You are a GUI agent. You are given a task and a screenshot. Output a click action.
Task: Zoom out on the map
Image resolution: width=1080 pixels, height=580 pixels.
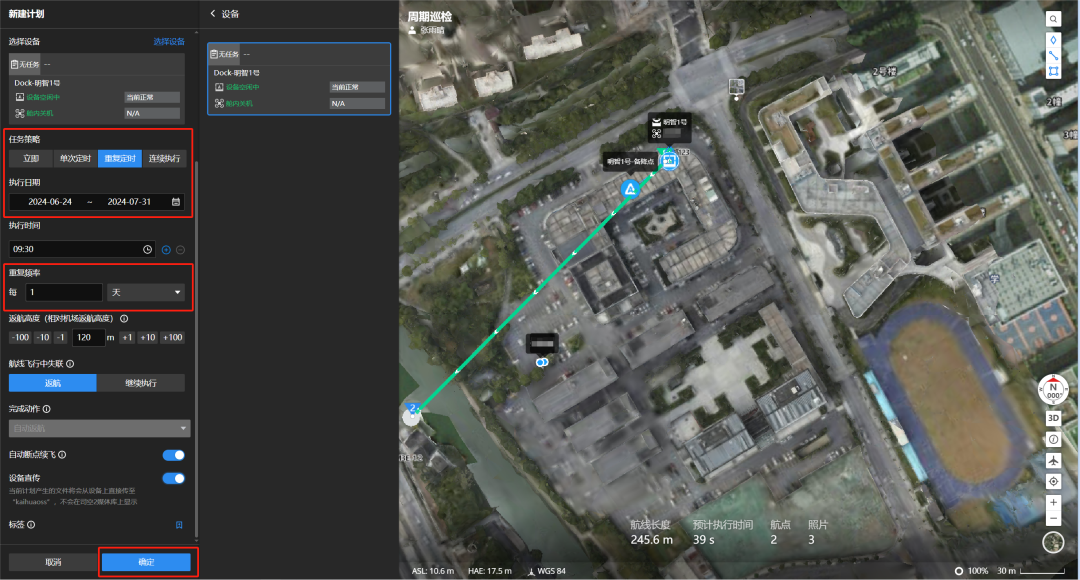1053,518
